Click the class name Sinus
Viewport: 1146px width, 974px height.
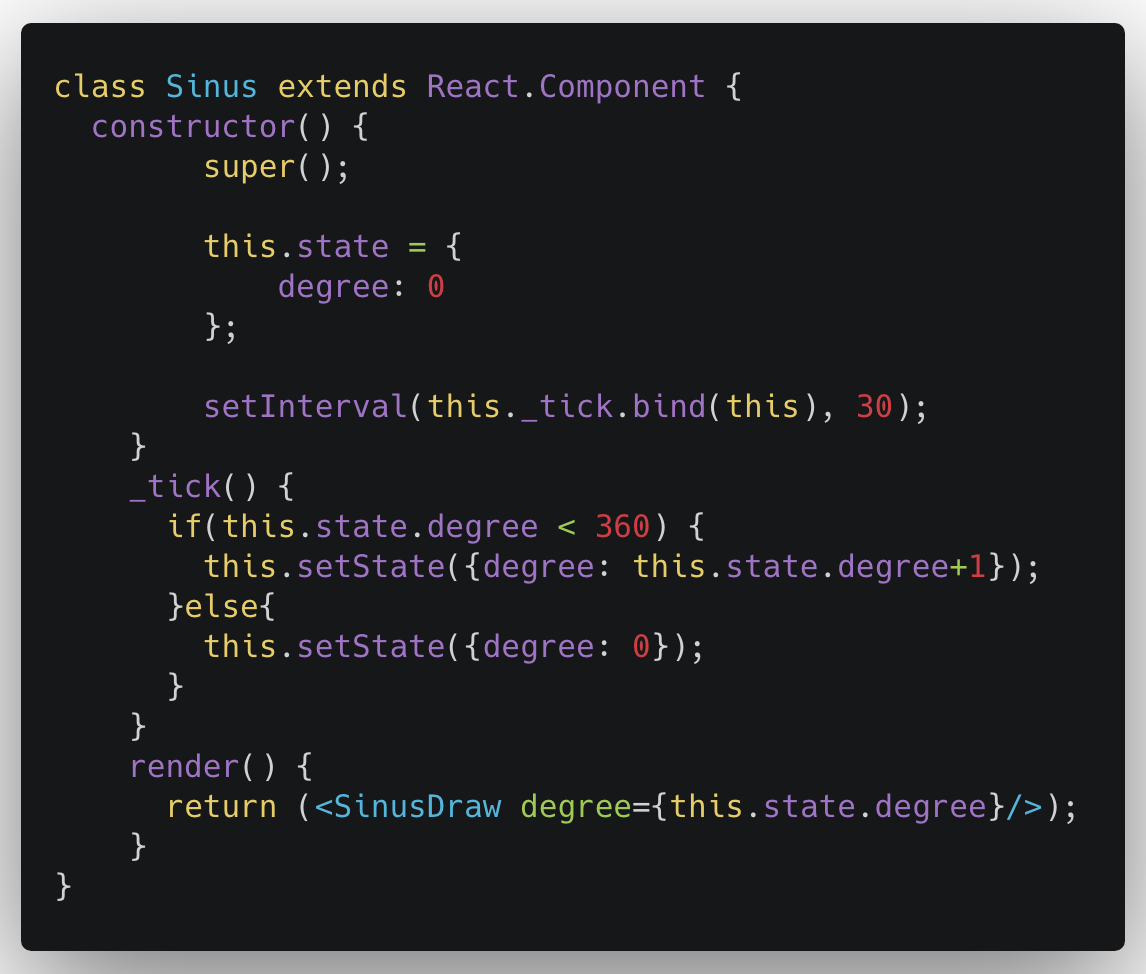210,87
